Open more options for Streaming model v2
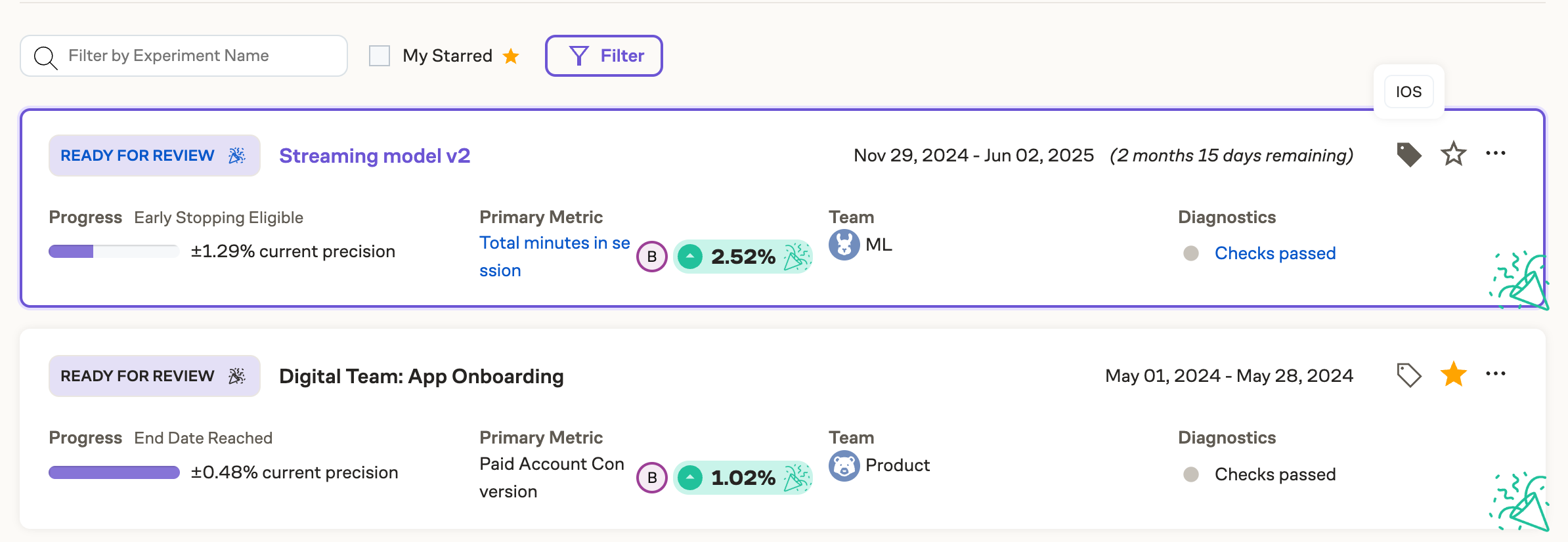This screenshot has height=542, width=1568. point(1495,154)
